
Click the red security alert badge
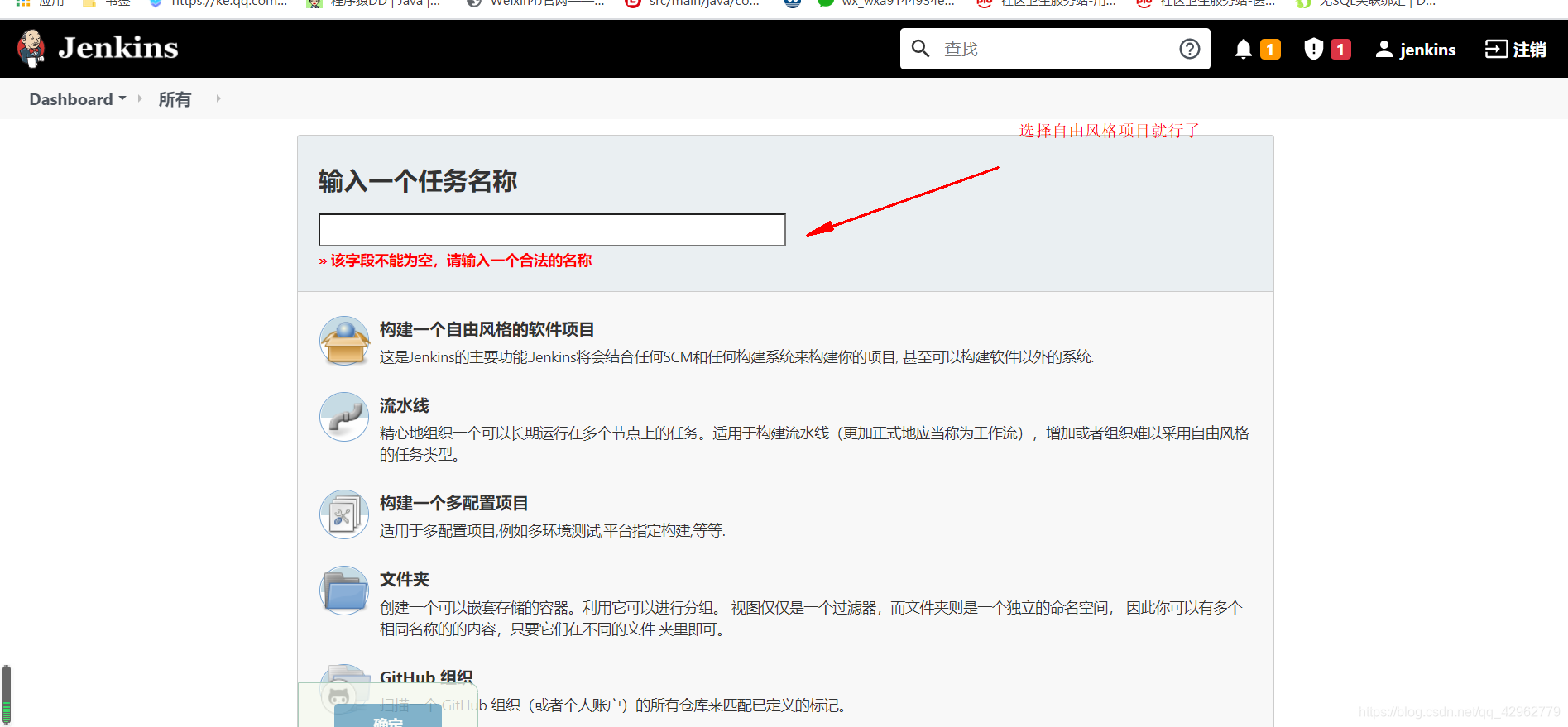[x=1340, y=50]
